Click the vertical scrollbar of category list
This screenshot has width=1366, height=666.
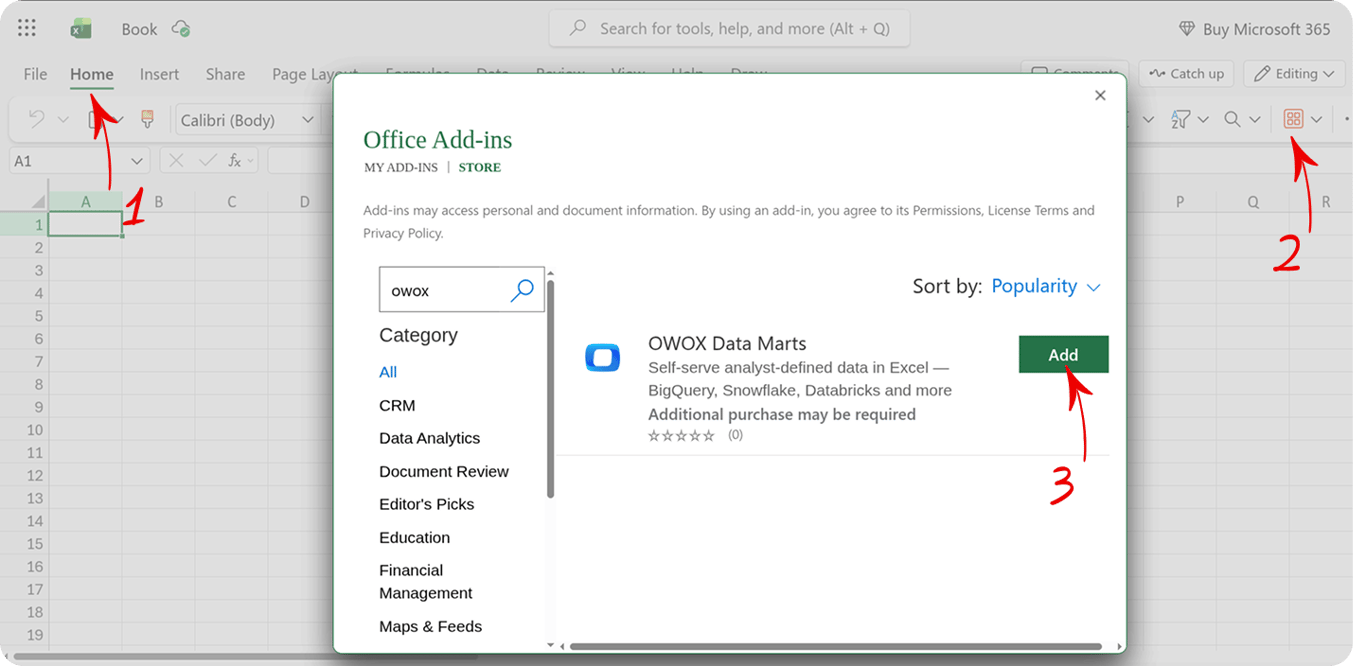pos(551,389)
